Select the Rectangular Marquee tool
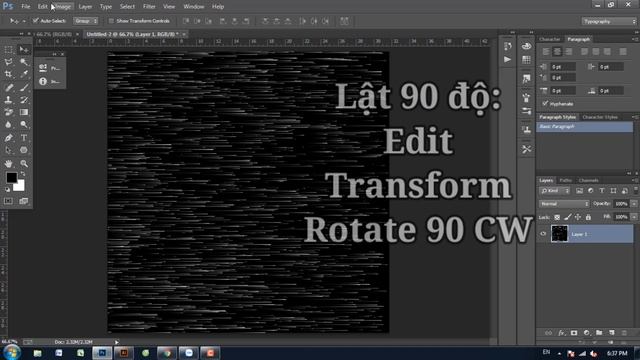640x360 pixels. point(8,49)
